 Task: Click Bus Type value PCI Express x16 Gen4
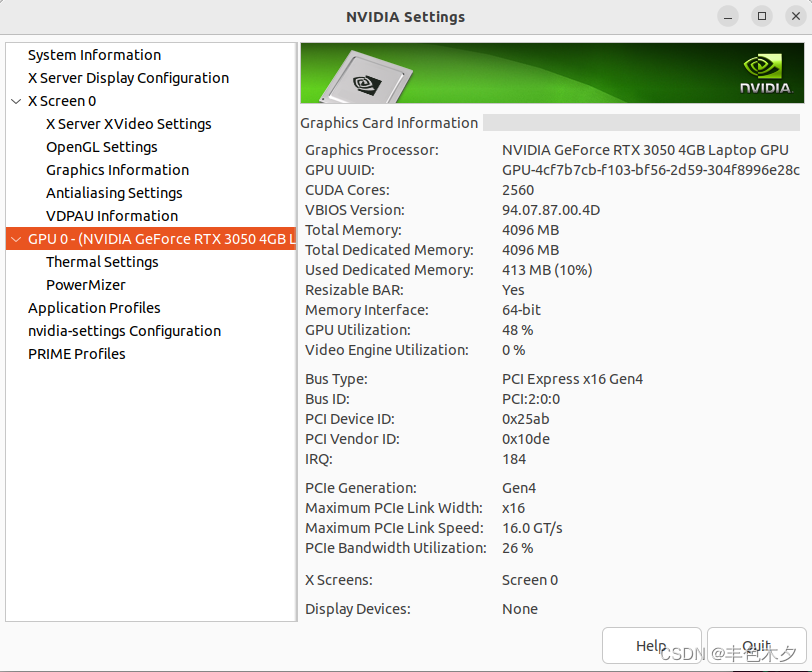572,379
